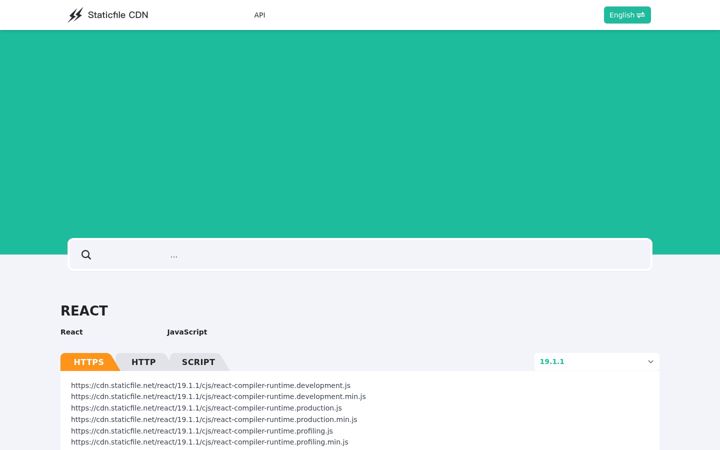Viewport: 720px width, 450px height.
Task: Switch language with the English button
Action: coord(627,15)
